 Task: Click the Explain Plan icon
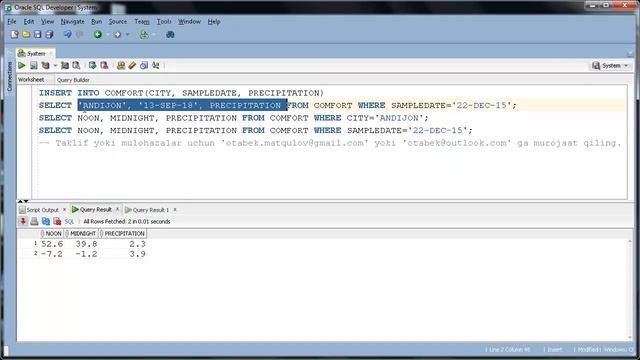tap(45, 65)
